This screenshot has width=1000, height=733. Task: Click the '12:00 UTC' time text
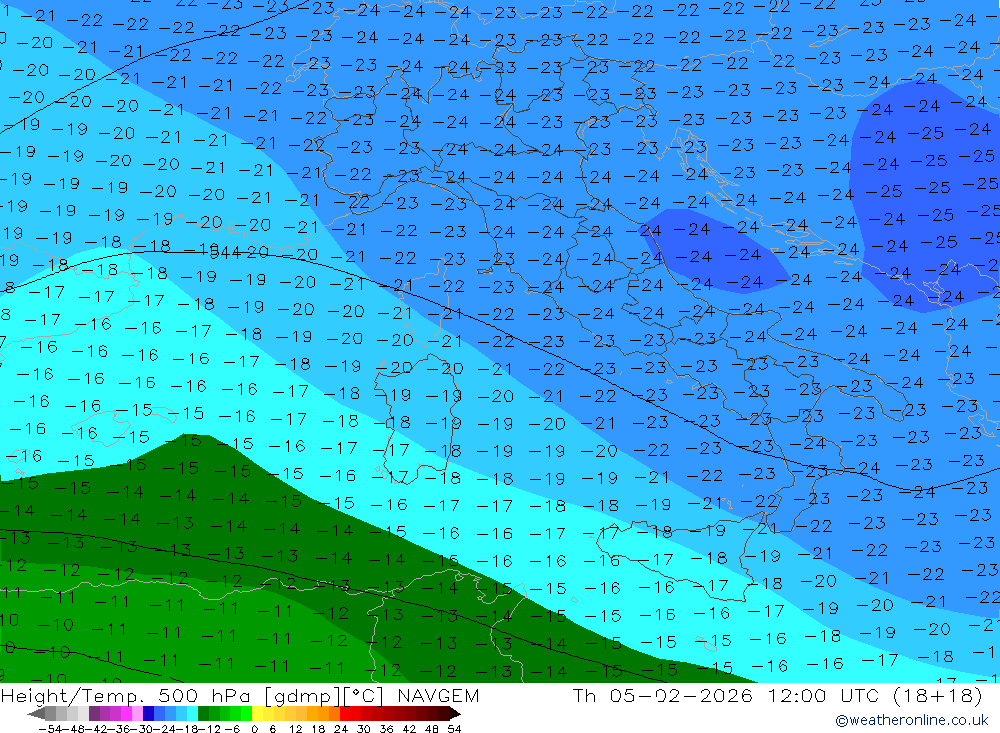[823, 695]
